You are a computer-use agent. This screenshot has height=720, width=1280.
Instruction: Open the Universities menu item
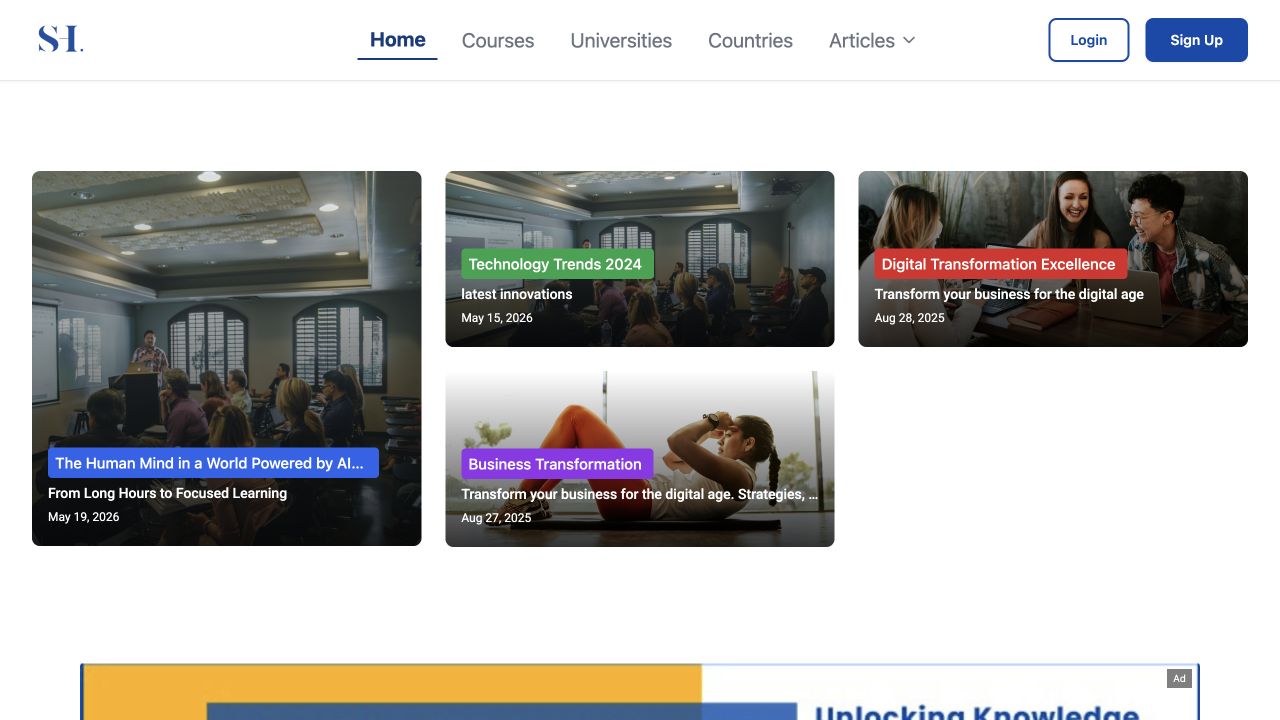click(x=621, y=40)
